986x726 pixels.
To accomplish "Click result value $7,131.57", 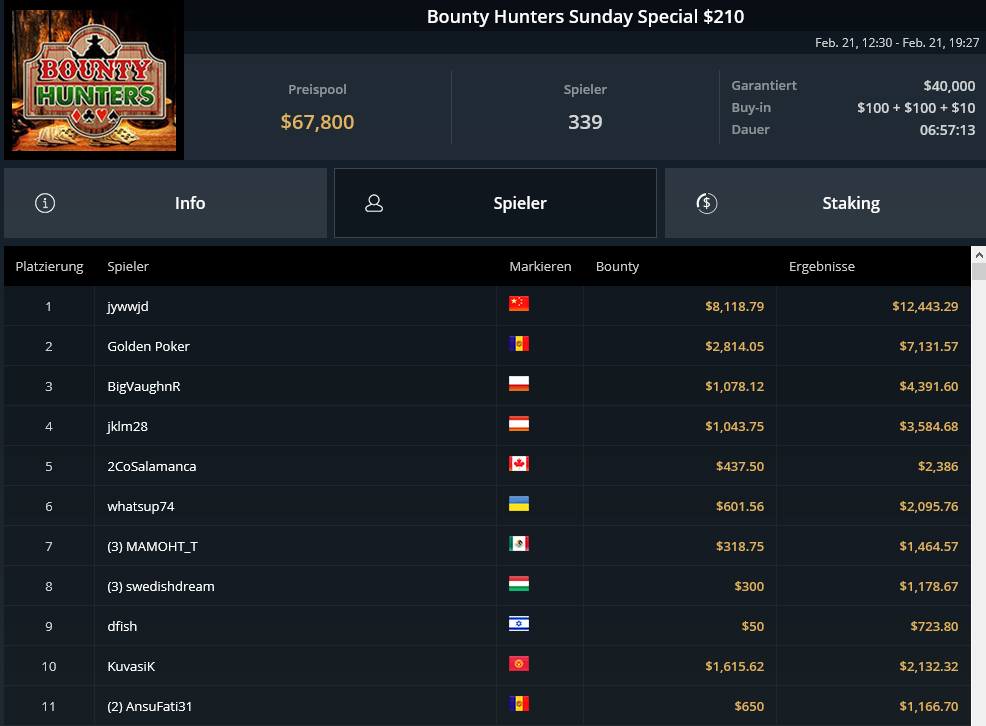I will coord(928,346).
